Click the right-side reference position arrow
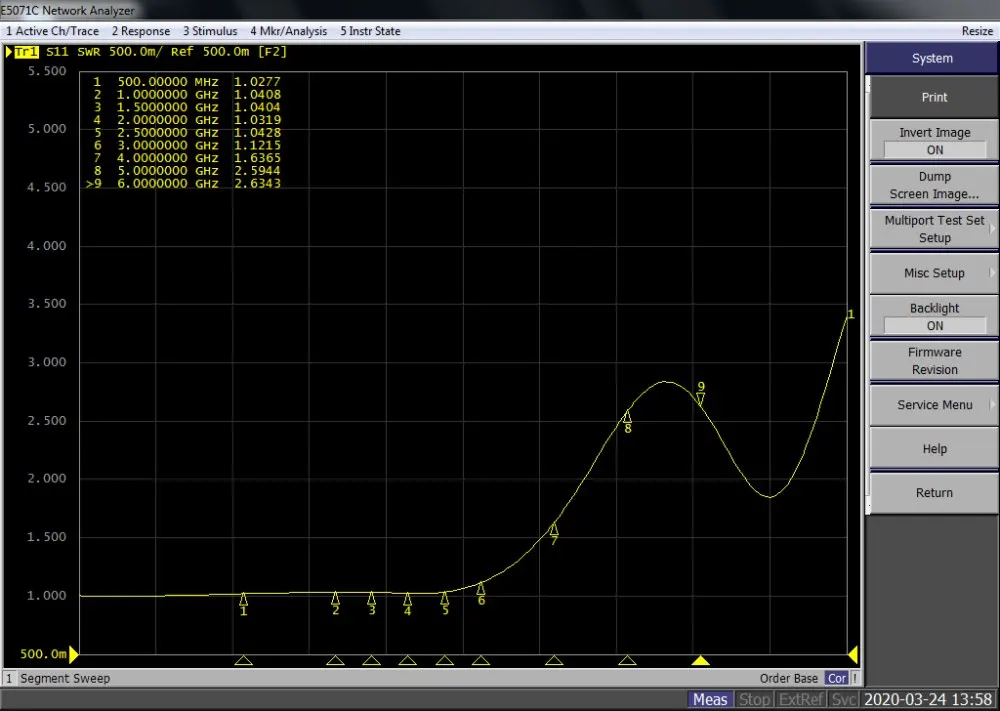 853,654
